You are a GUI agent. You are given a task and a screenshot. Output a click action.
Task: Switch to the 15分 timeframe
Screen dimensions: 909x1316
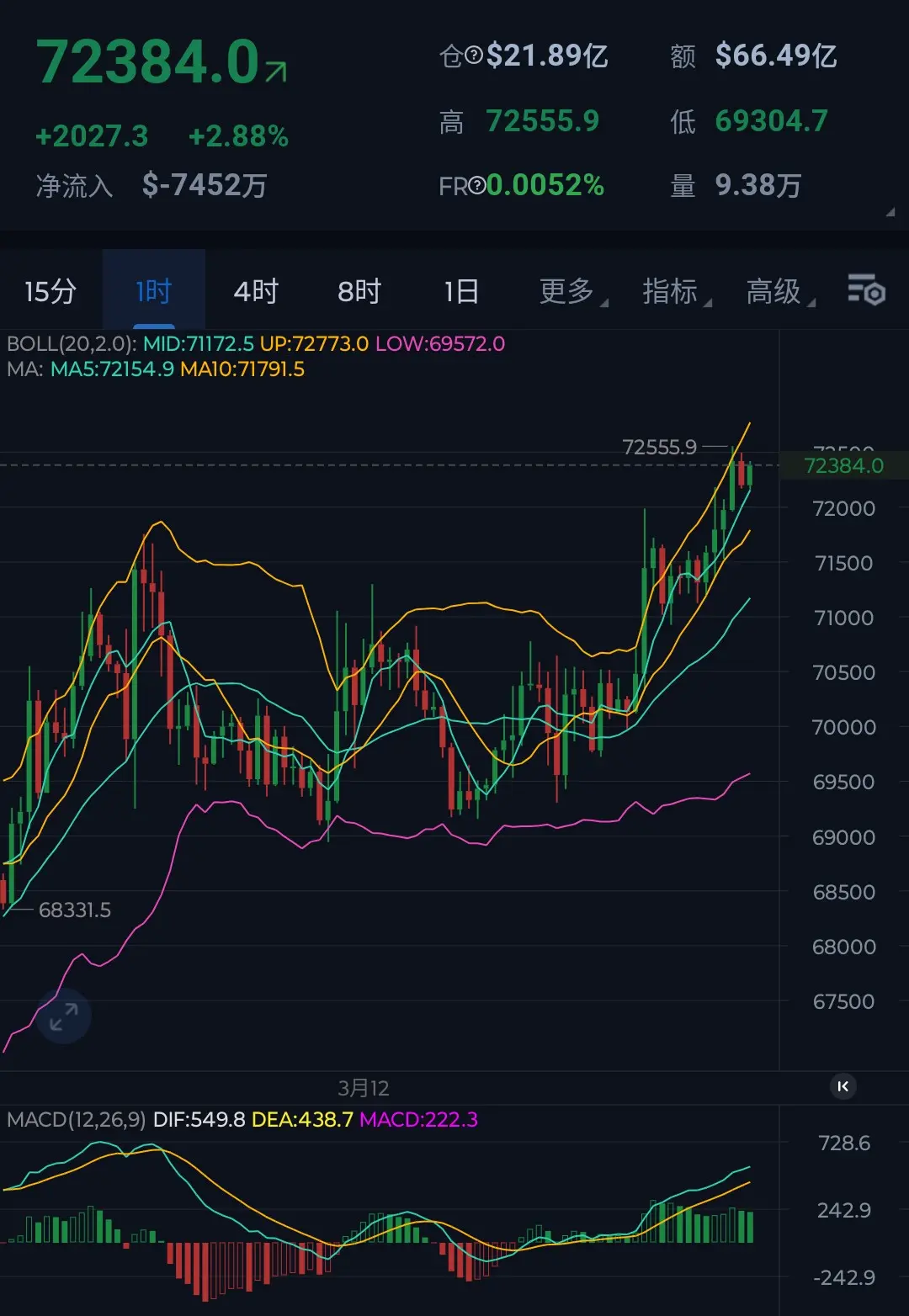pyautogui.click(x=50, y=291)
